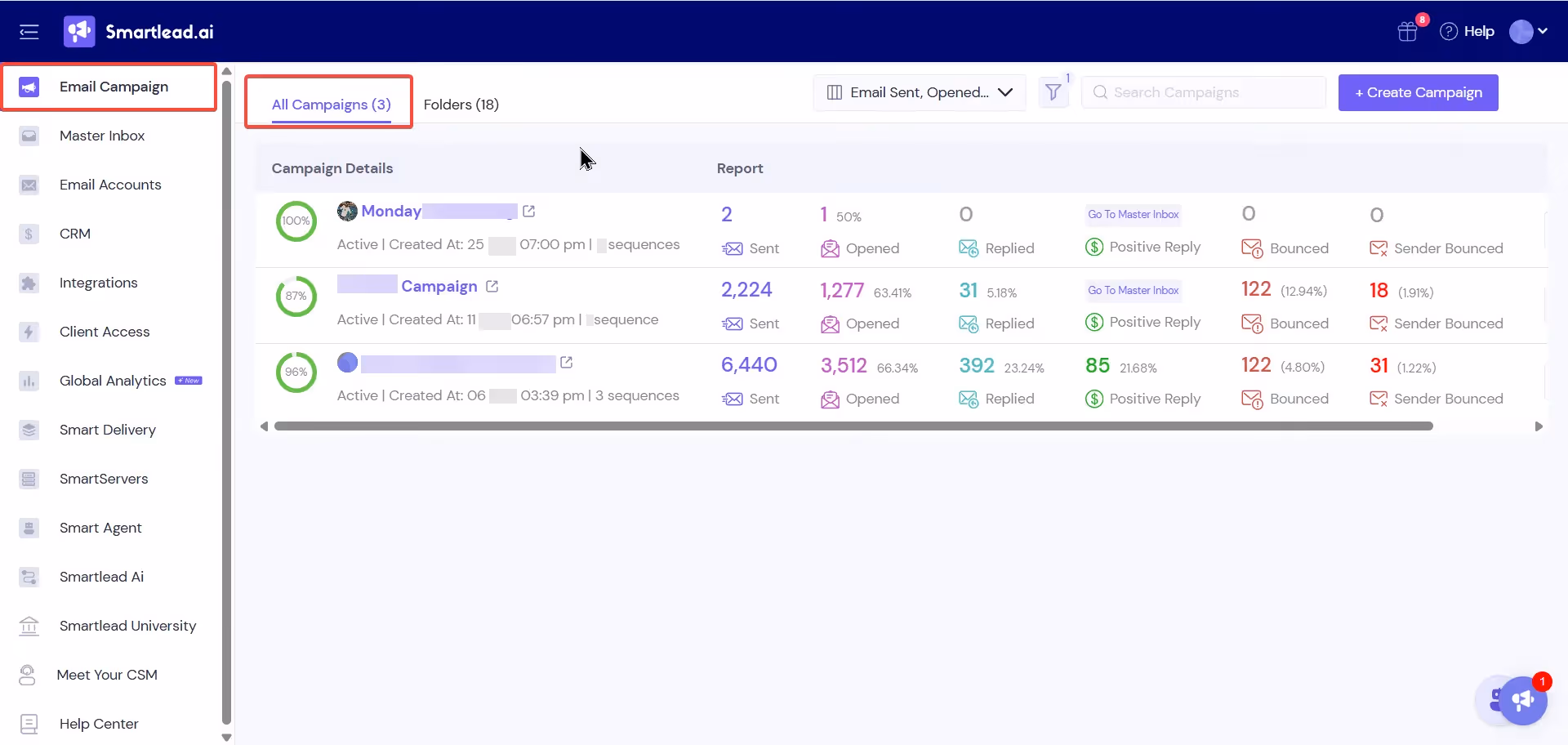Click the SmartServers icon
1568x745 pixels.
click(29, 479)
